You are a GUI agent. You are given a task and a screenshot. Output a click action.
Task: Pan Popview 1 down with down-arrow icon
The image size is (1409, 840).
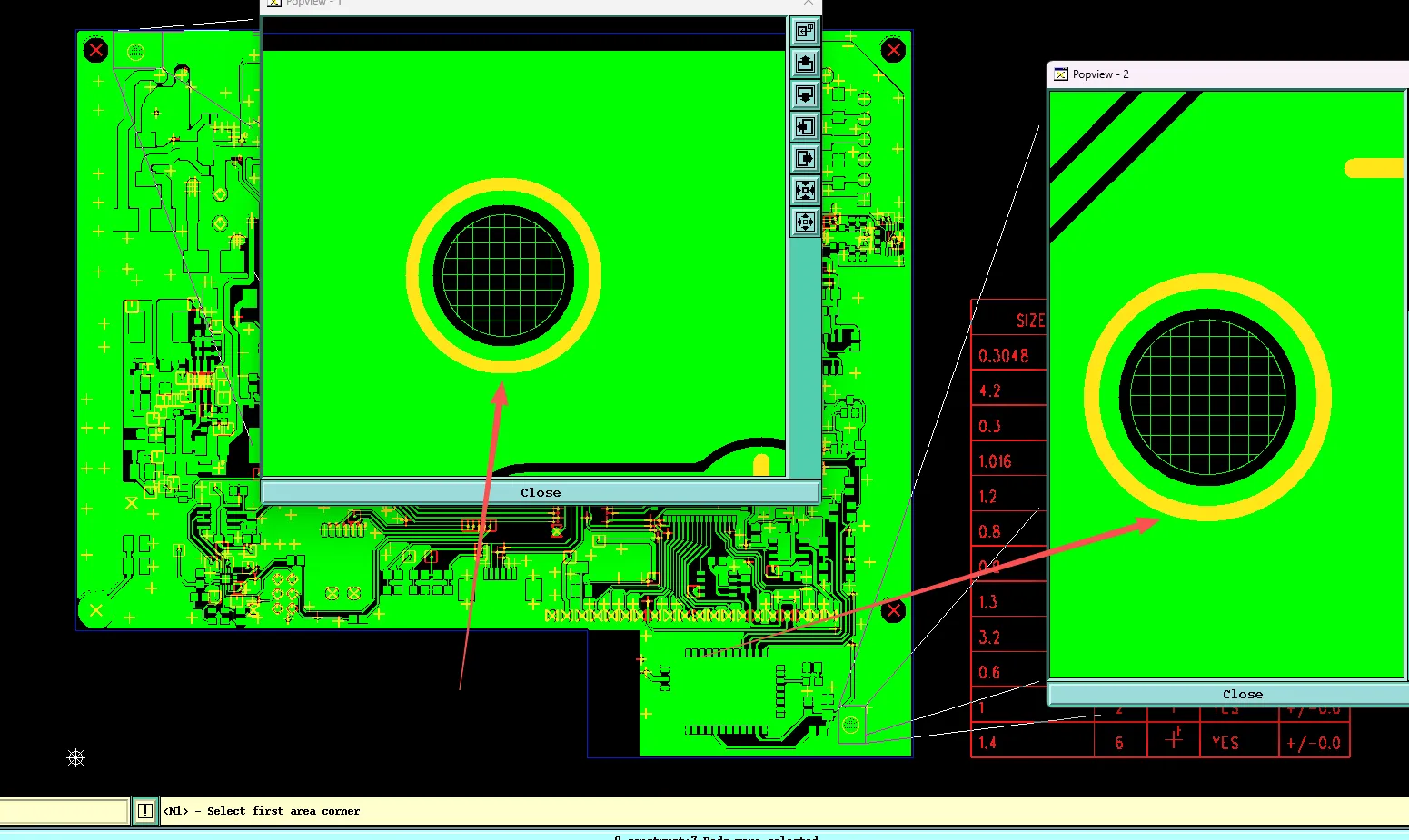[805, 95]
